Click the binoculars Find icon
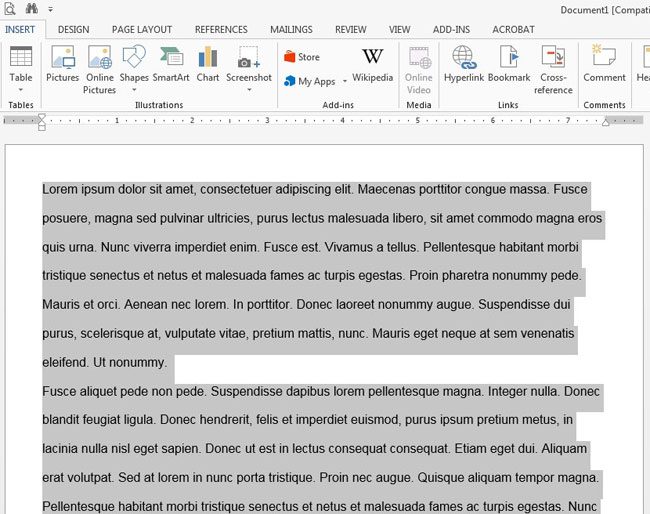650x514 pixels. [x=32, y=8]
